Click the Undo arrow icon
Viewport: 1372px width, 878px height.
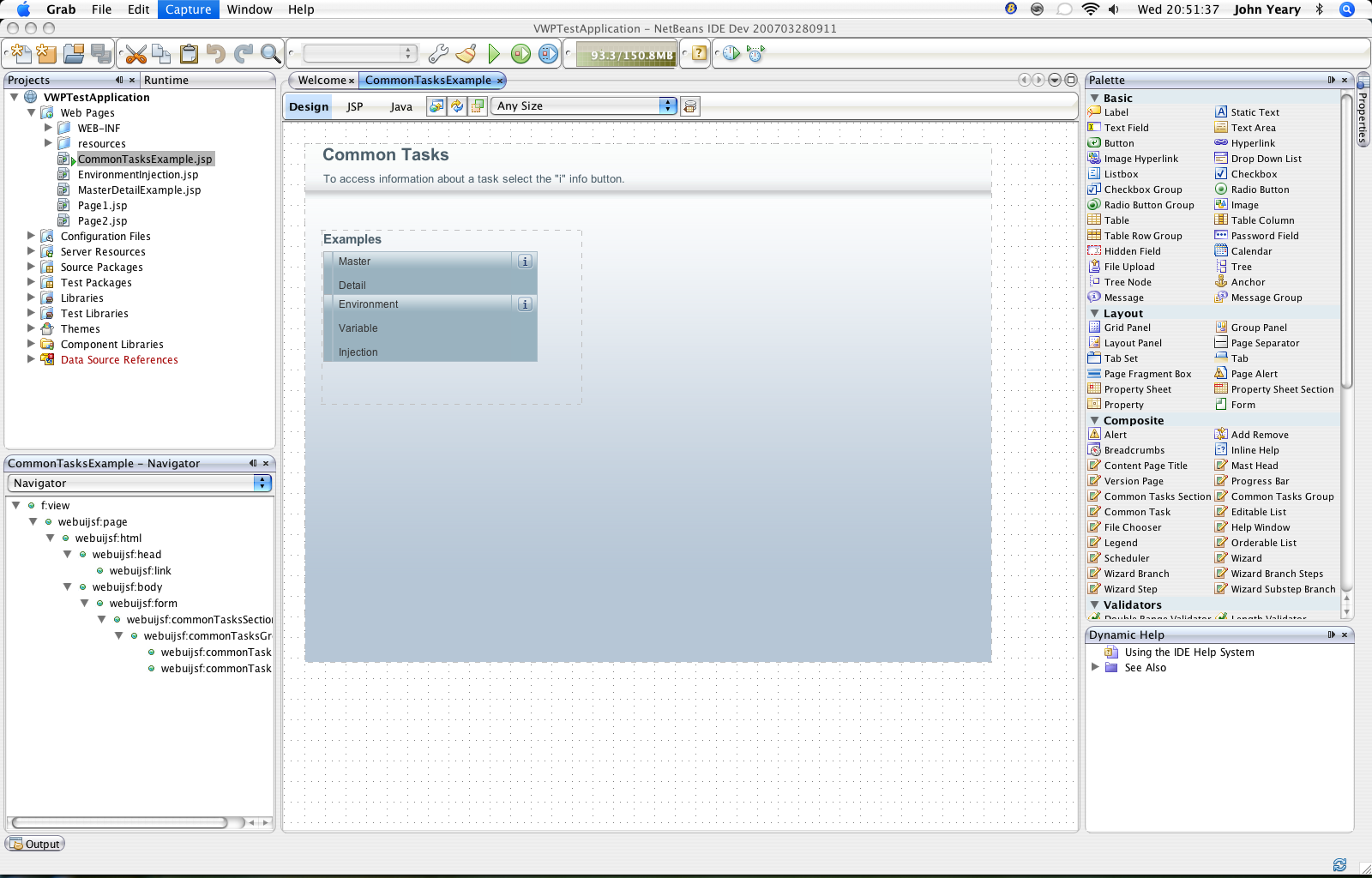click(x=216, y=54)
